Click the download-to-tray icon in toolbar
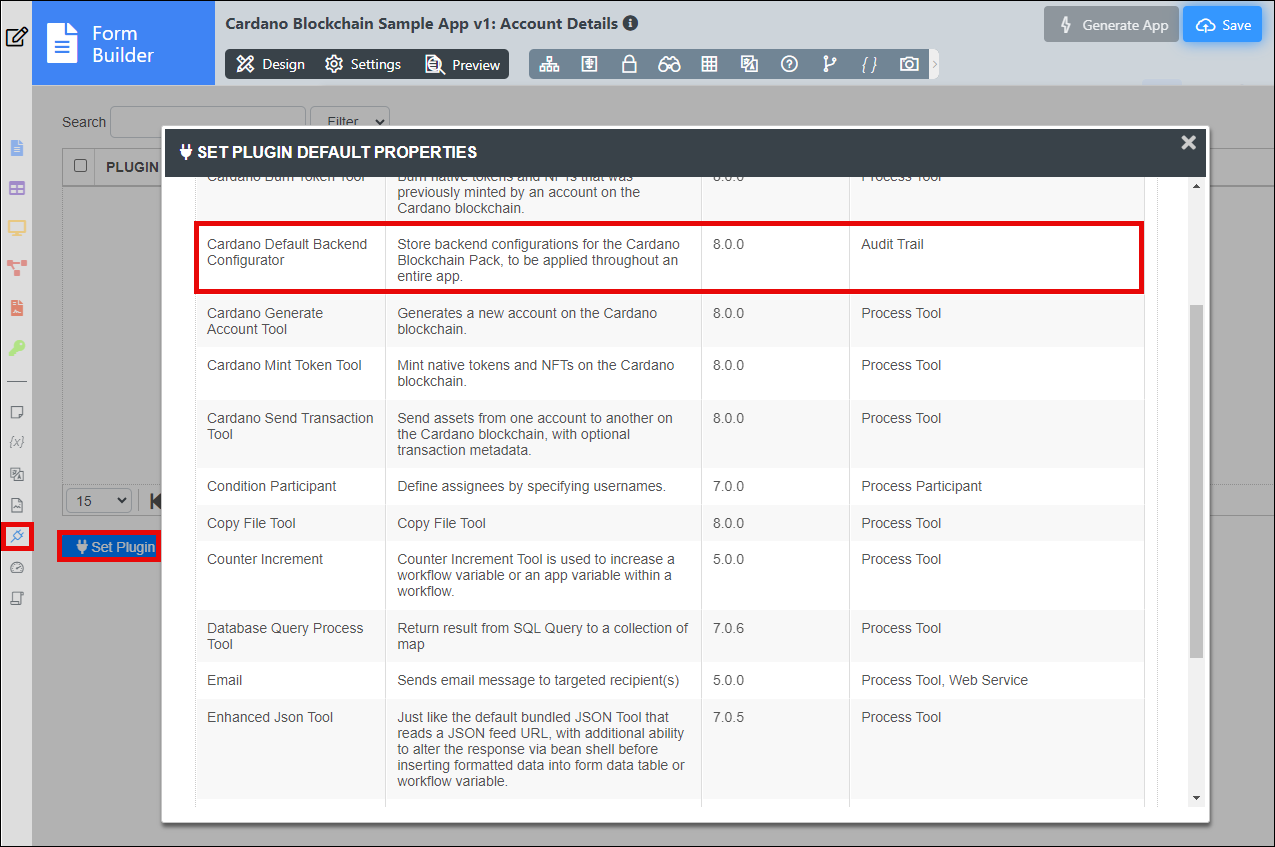 (590, 64)
